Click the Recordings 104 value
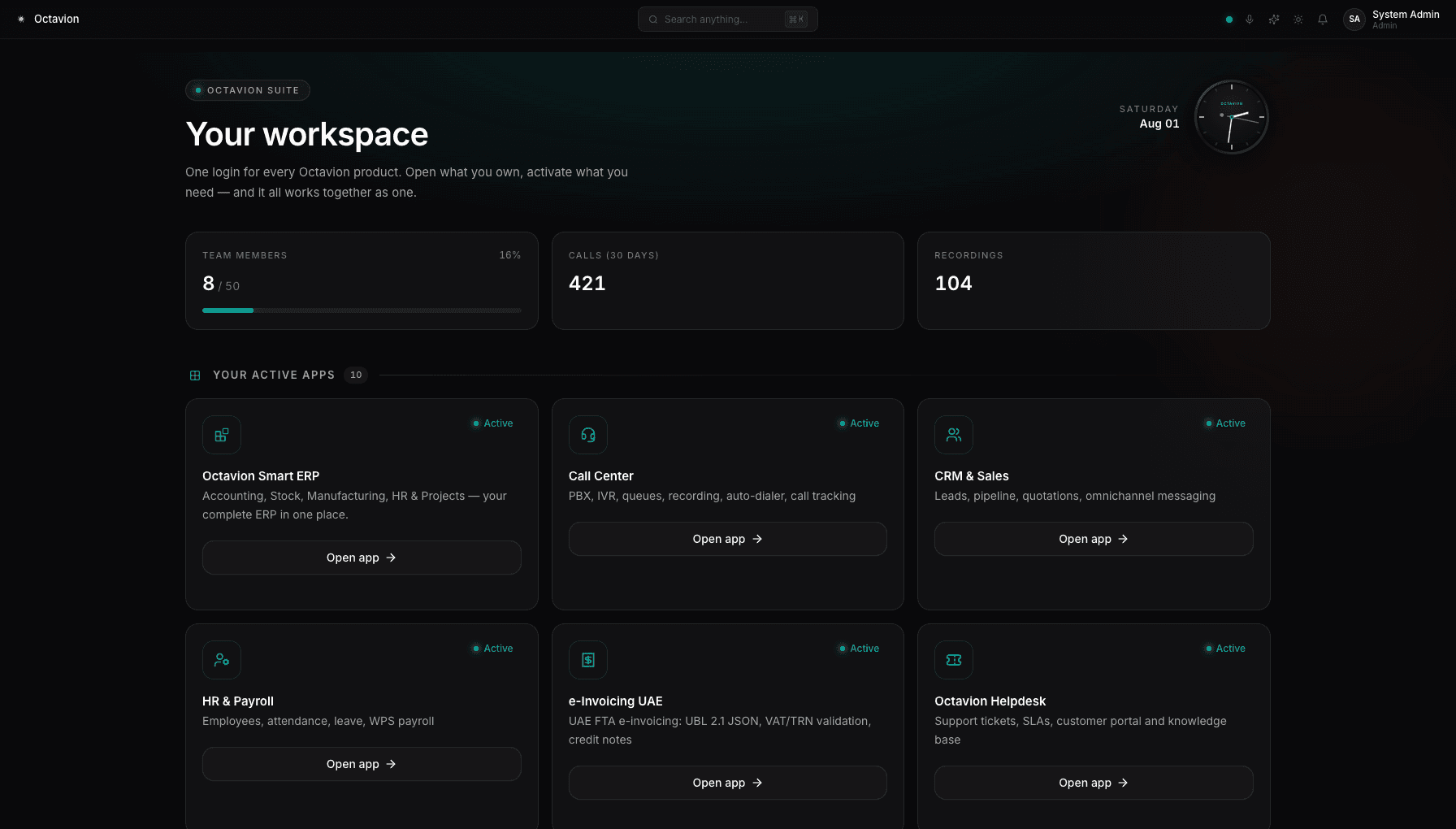This screenshot has width=1456, height=829. pyautogui.click(x=953, y=283)
